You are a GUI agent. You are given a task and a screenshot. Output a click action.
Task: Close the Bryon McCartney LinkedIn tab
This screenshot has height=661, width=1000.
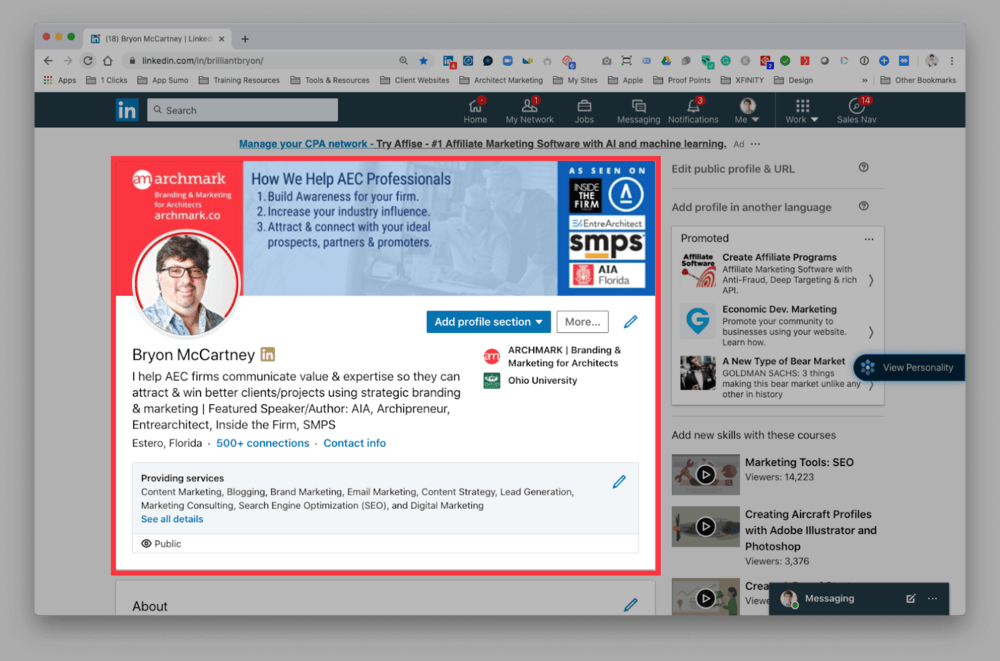click(x=221, y=39)
